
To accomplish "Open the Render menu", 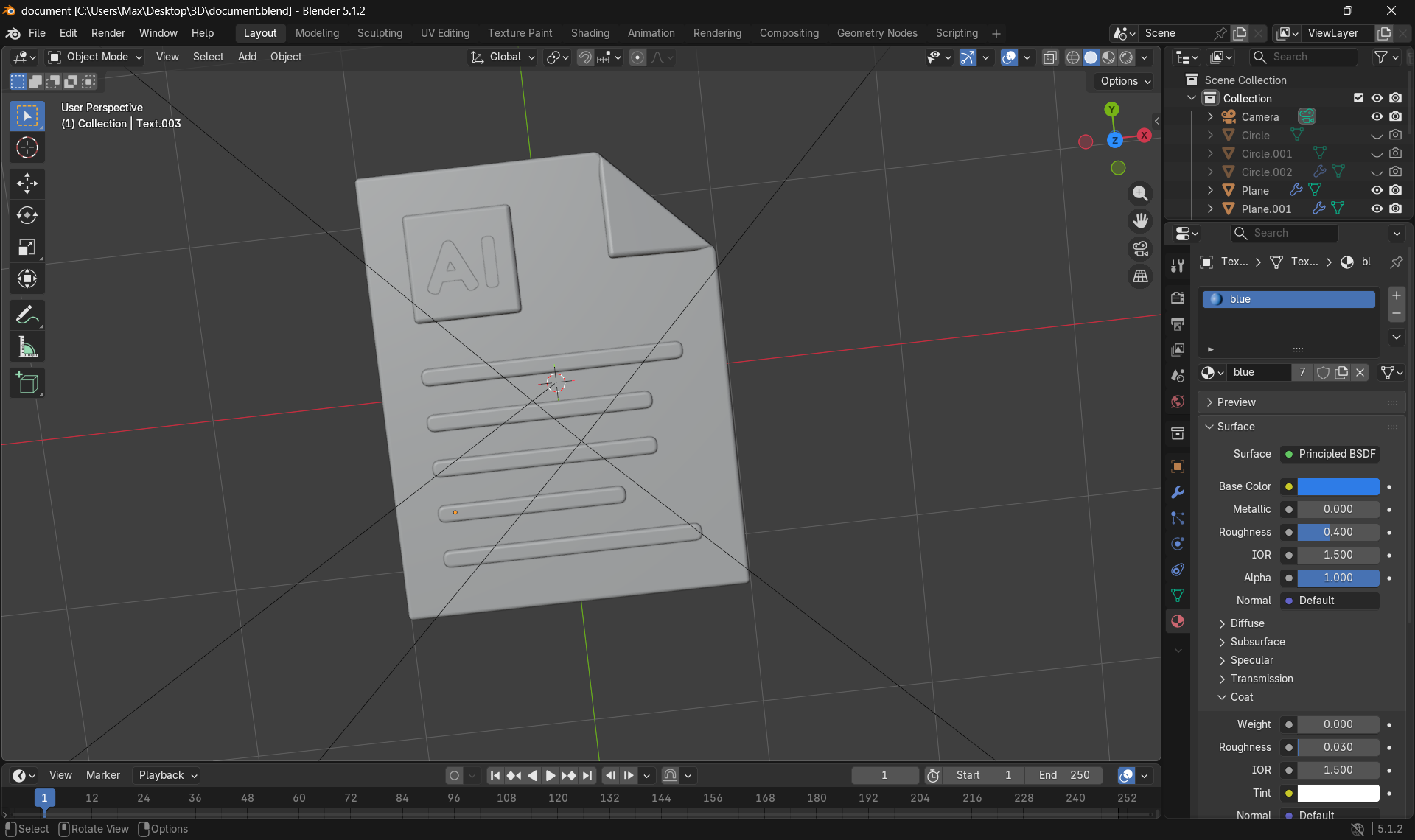I will tap(108, 33).
